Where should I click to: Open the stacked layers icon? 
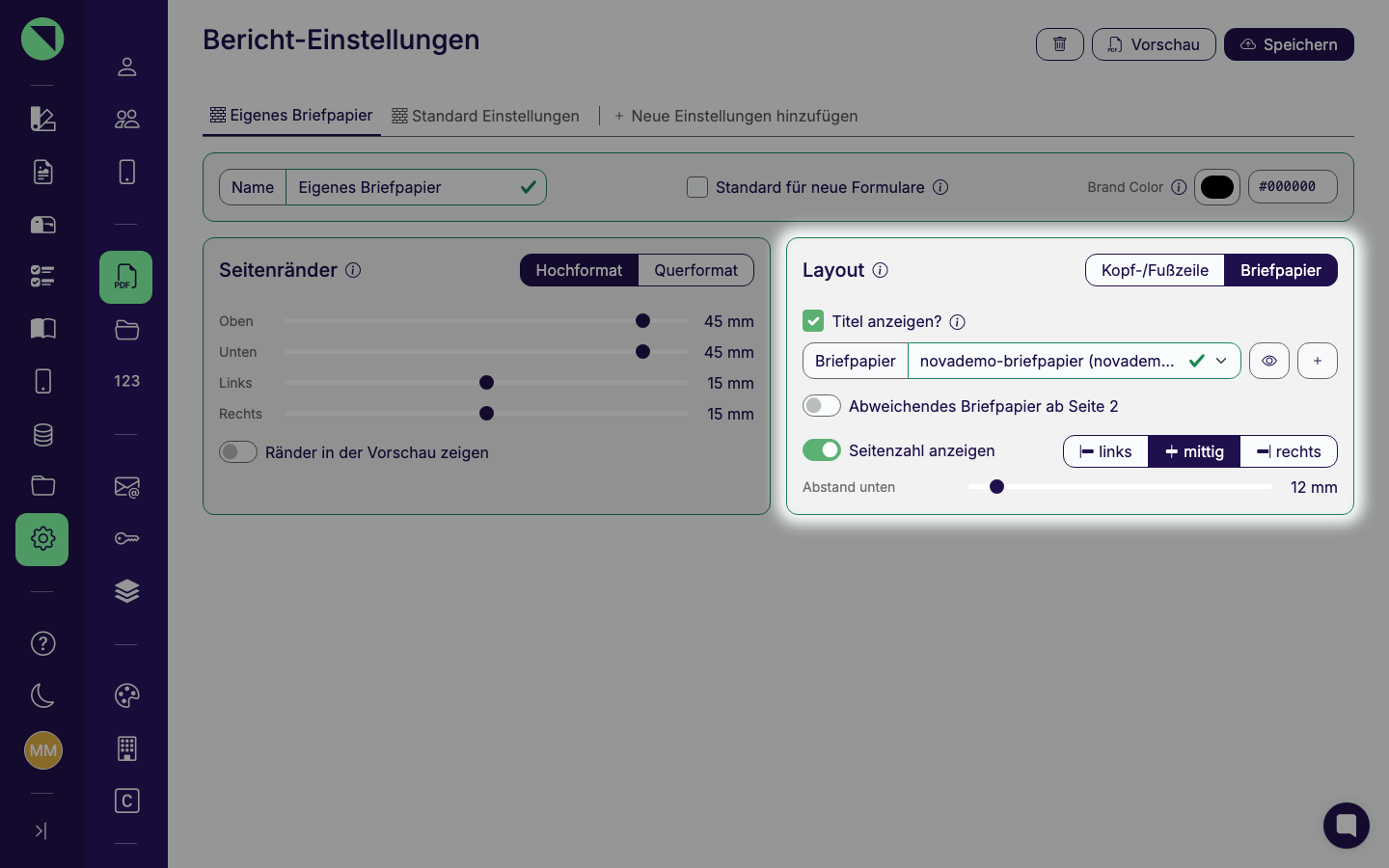click(126, 591)
